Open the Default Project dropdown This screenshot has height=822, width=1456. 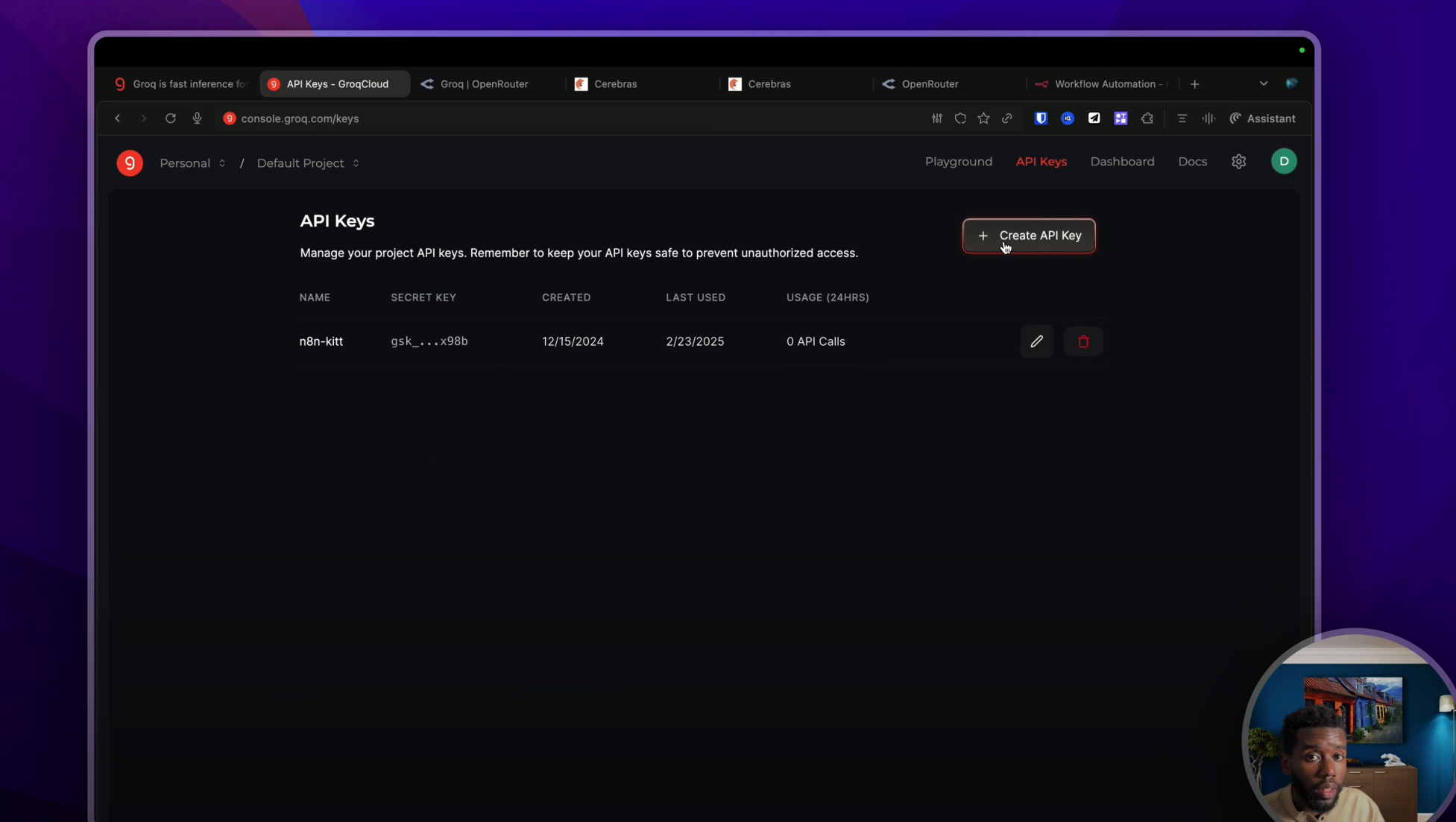(308, 163)
